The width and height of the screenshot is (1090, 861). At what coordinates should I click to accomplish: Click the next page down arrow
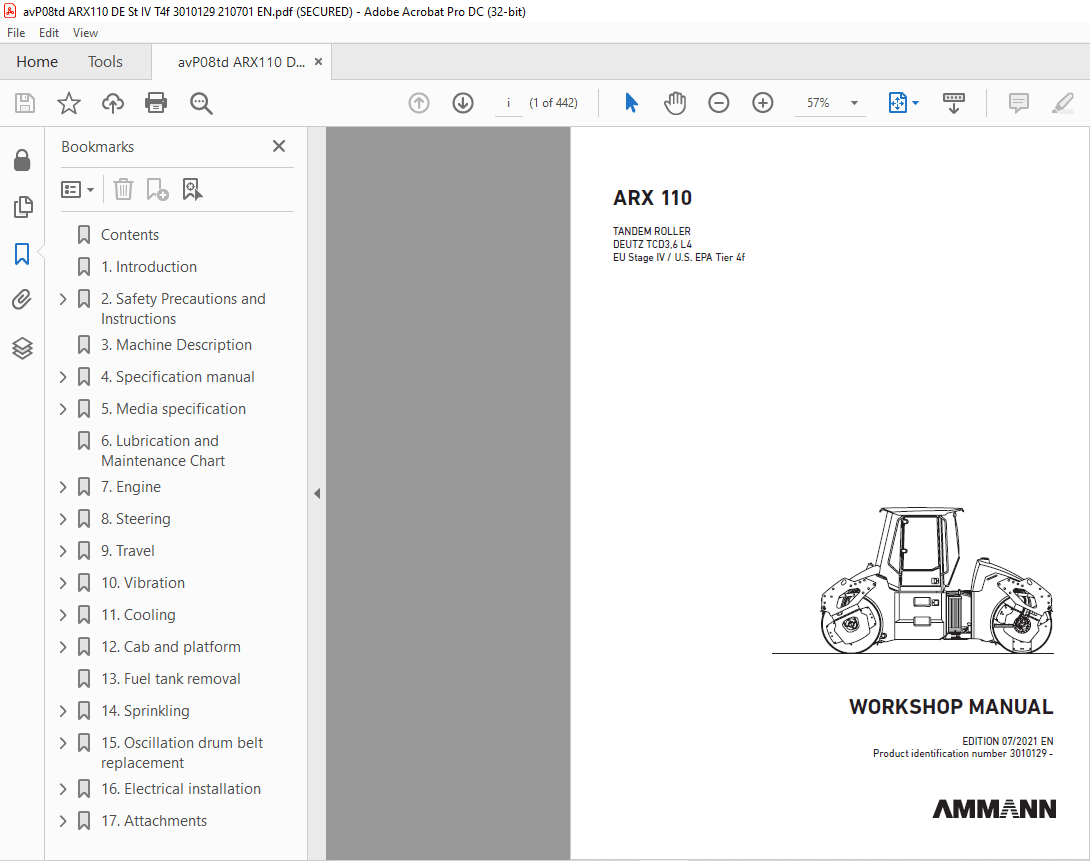462,102
